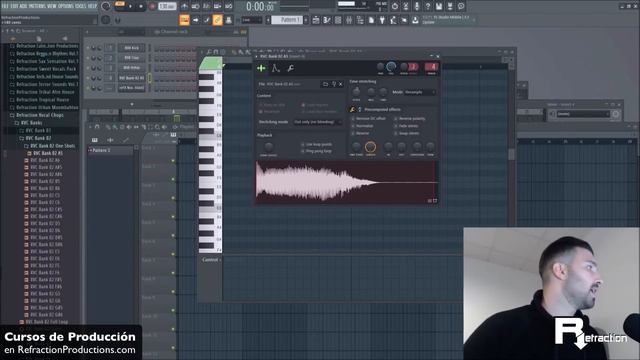Click the microphone icon in the top toolbar
Image resolution: width=640 pixels, height=360 pixels.
(417, 6)
